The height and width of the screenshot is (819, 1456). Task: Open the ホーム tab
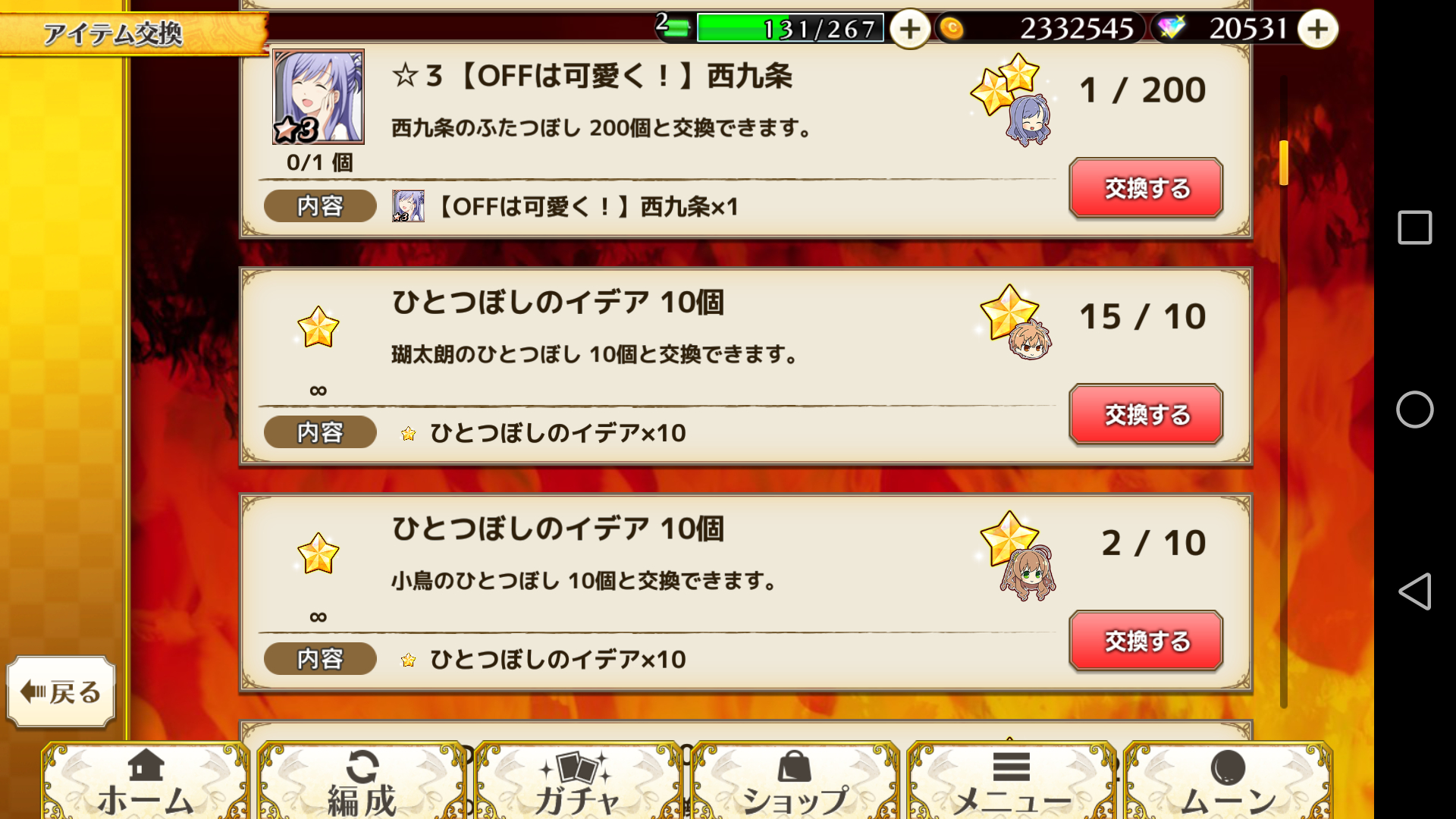146,781
